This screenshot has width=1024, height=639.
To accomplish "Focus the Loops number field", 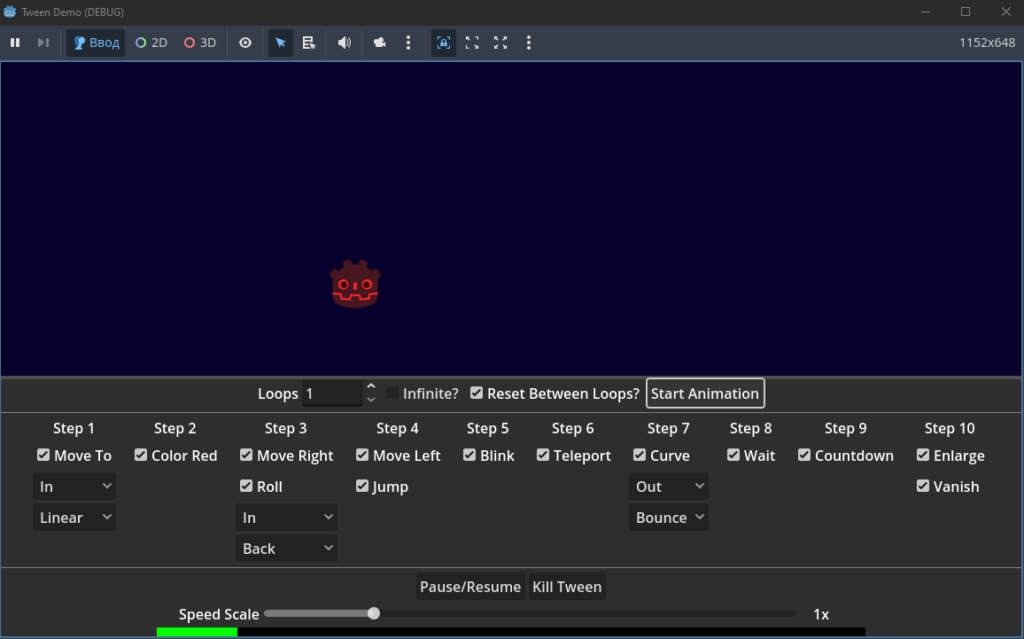I will 332,393.
